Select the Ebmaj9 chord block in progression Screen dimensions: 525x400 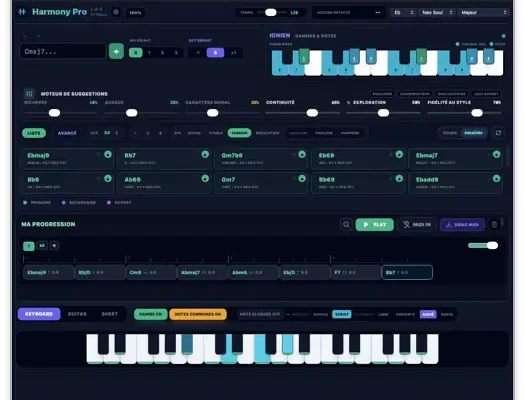(x=48, y=272)
